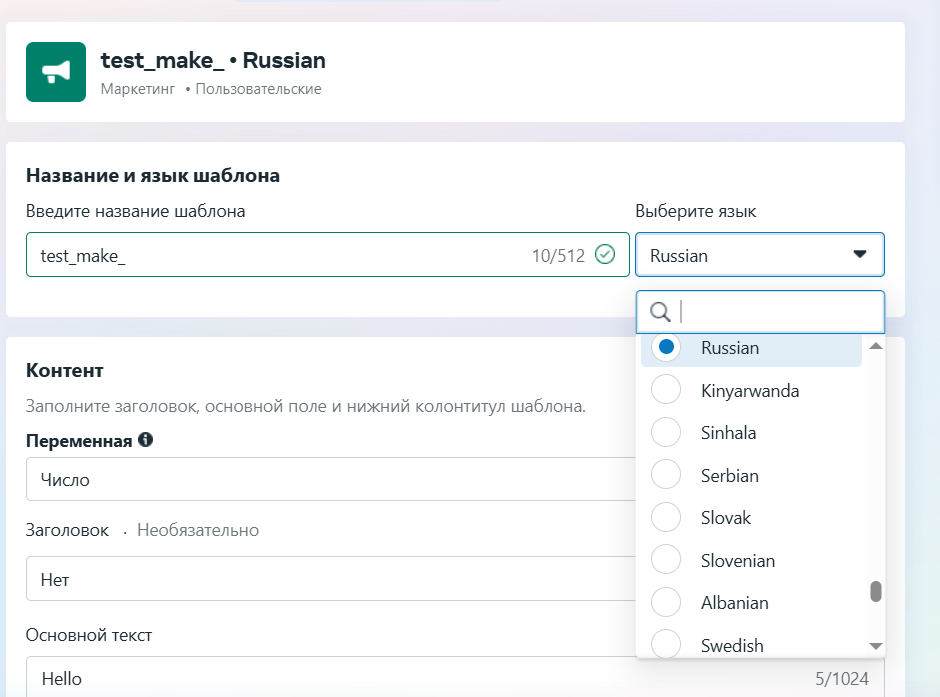The image size is (940, 697).
Task: Click the info icon next to Переменная
Action: tap(146, 440)
